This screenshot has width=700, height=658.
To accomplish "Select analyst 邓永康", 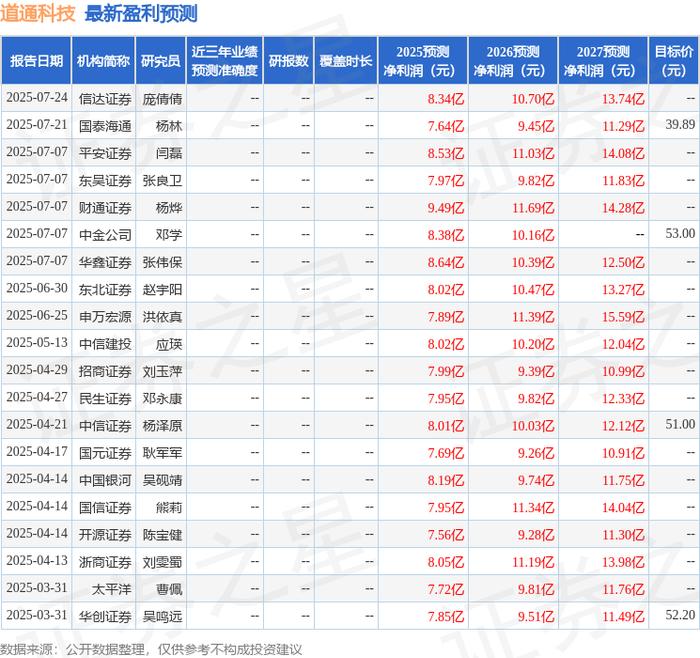I will click(162, 399).
